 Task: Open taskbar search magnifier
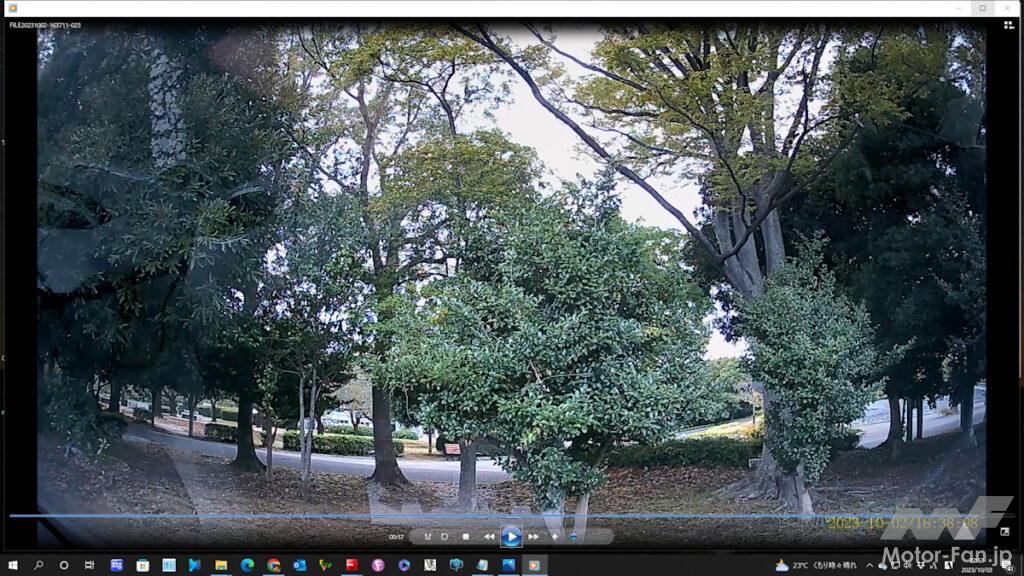(39, 565)
